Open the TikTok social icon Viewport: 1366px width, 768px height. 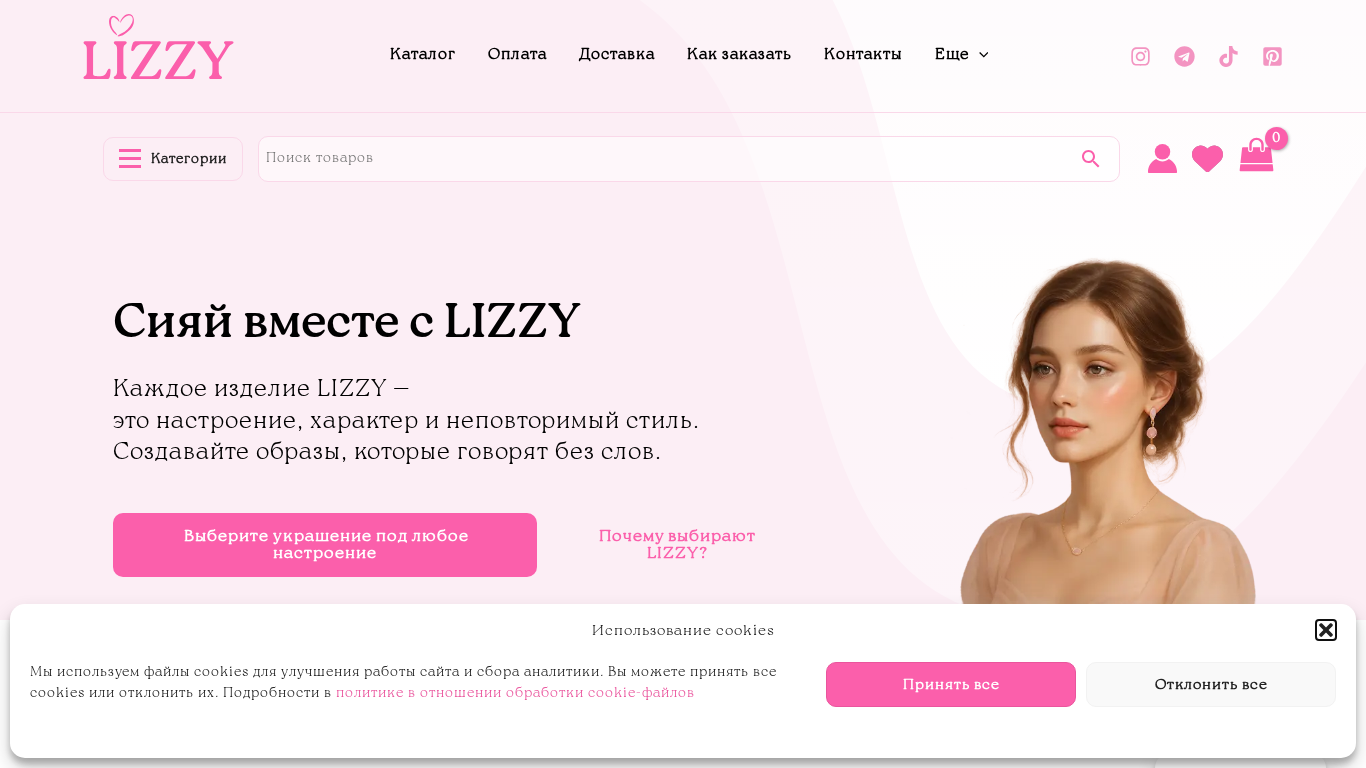click(1228, 56)
